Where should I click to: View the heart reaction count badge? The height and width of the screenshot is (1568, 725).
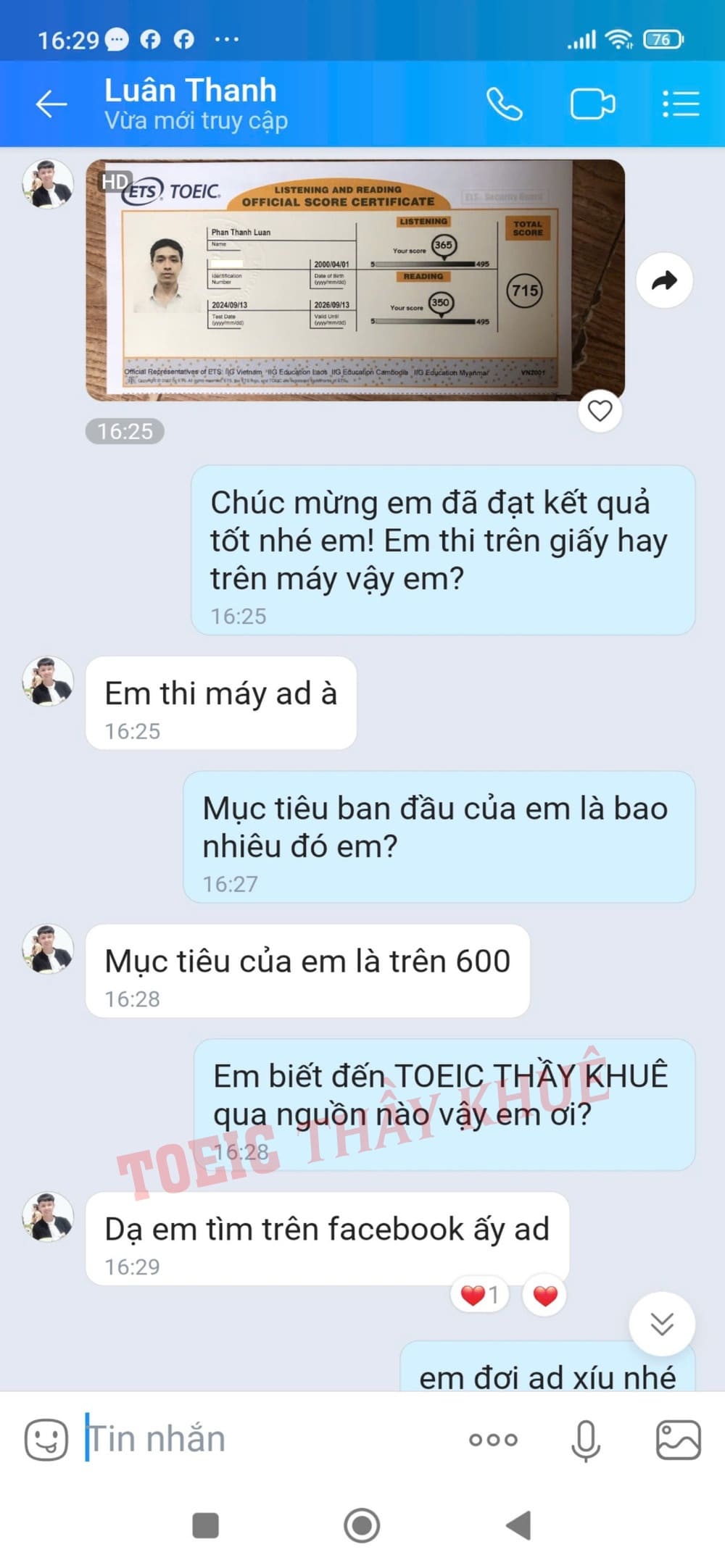(480, 1295)
